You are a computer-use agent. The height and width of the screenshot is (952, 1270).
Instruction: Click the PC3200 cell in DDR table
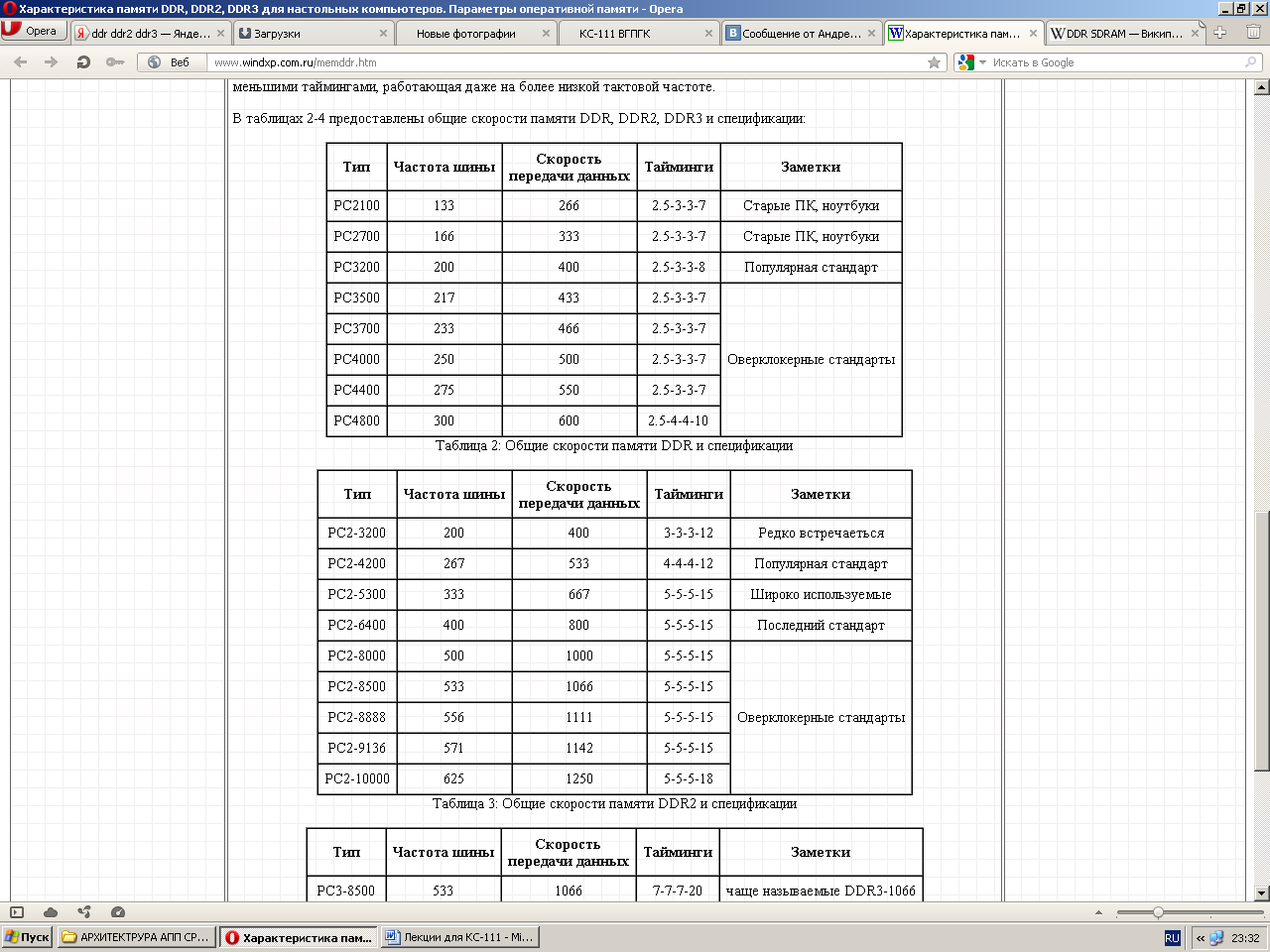pyautogui.click(x=356, y=267)
